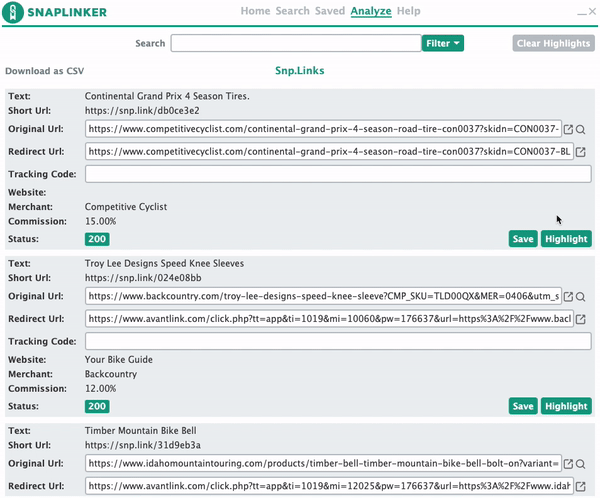Select the Analyze tab
The image size is (600, 498).
(371, 11)
